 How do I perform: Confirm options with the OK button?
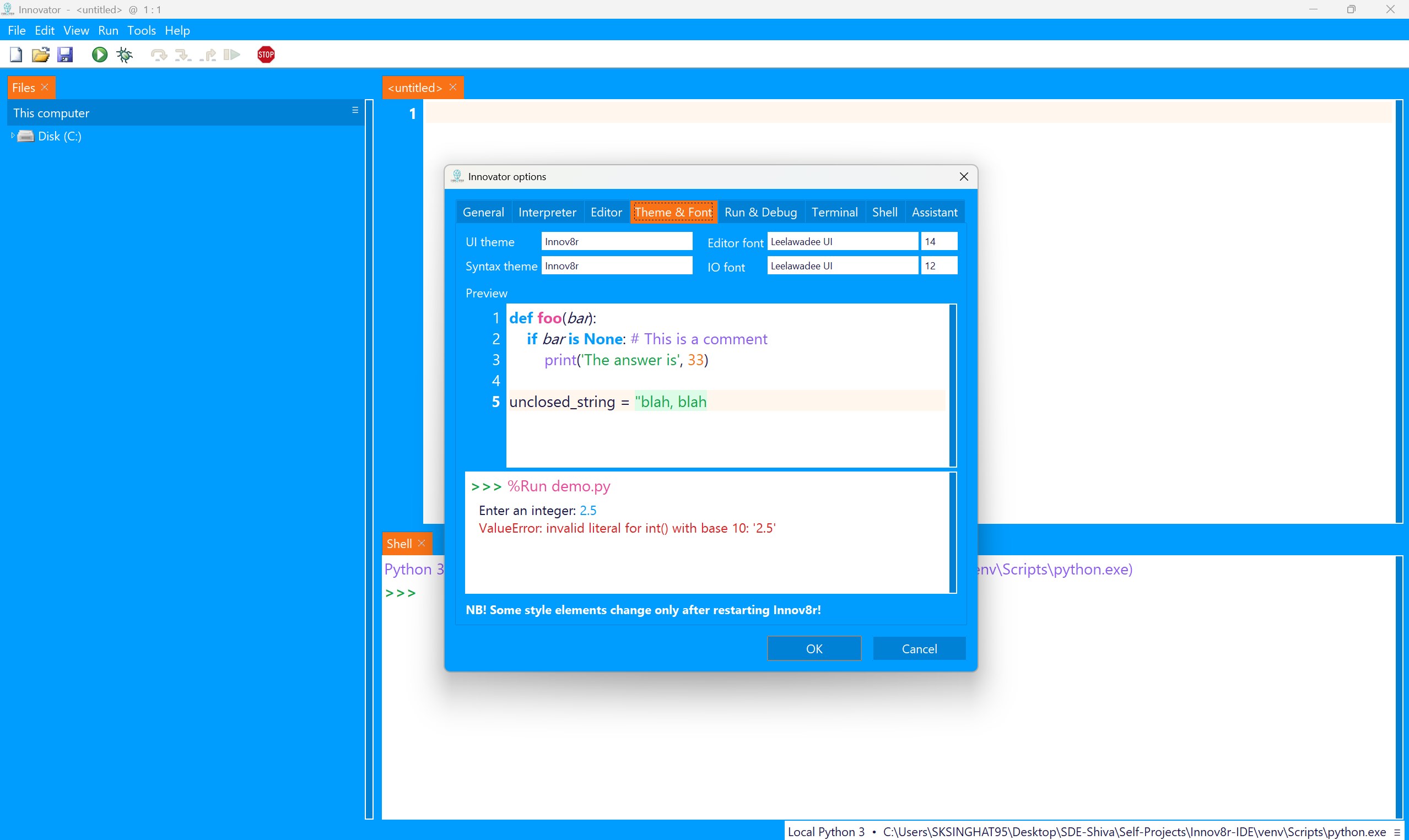point(814,649)
